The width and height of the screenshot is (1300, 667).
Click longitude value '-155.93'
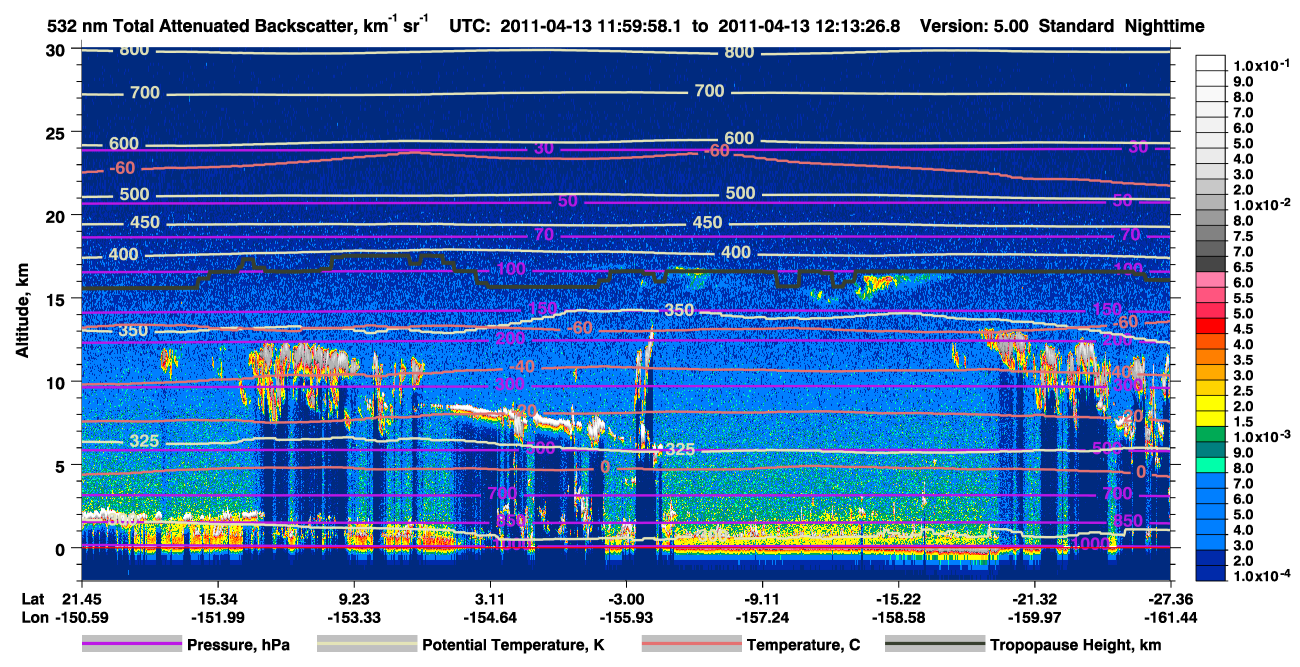tap(626, 617)
